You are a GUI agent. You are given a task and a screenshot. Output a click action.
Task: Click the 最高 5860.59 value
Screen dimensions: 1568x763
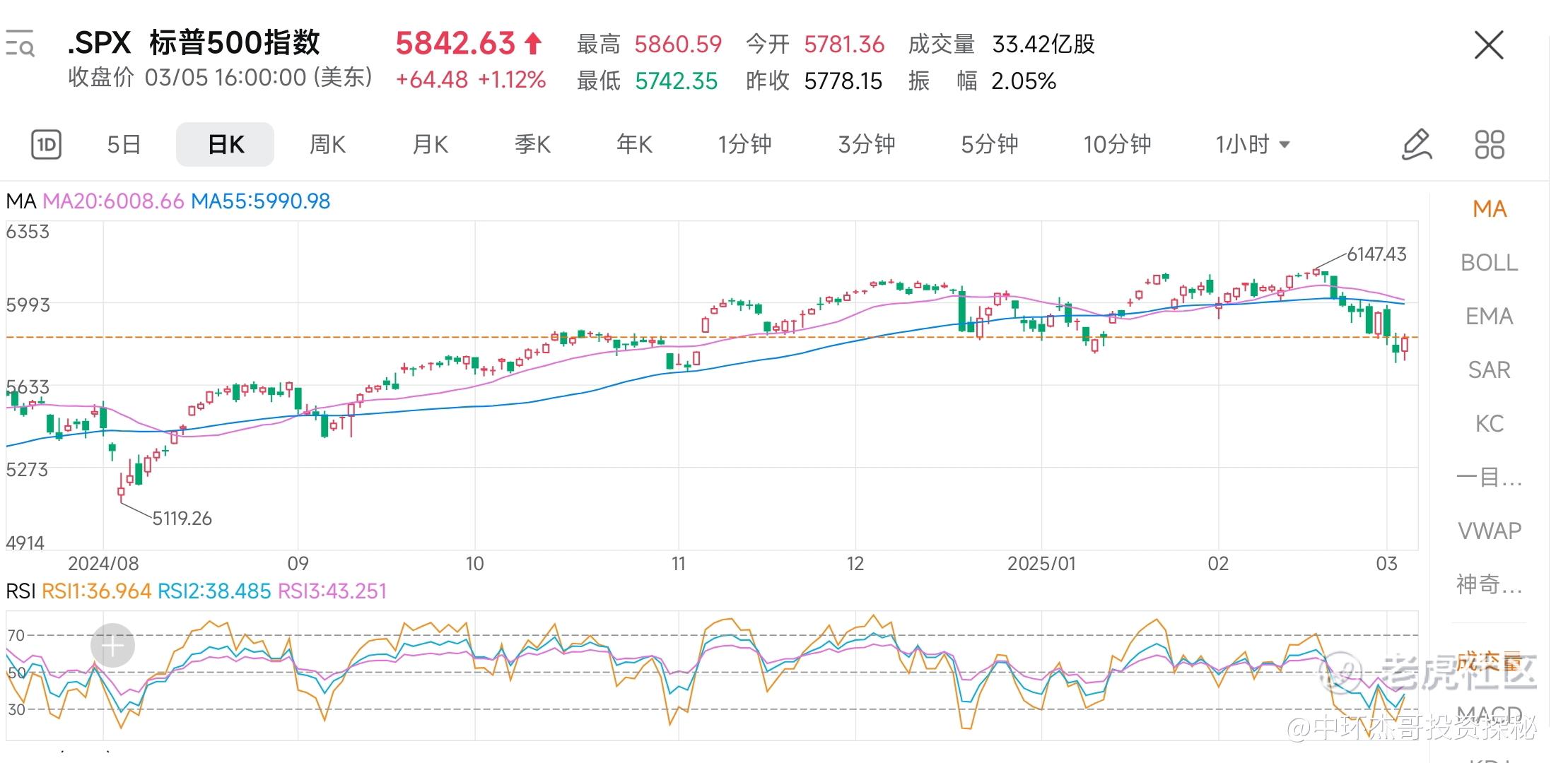[x=678, y=45]
